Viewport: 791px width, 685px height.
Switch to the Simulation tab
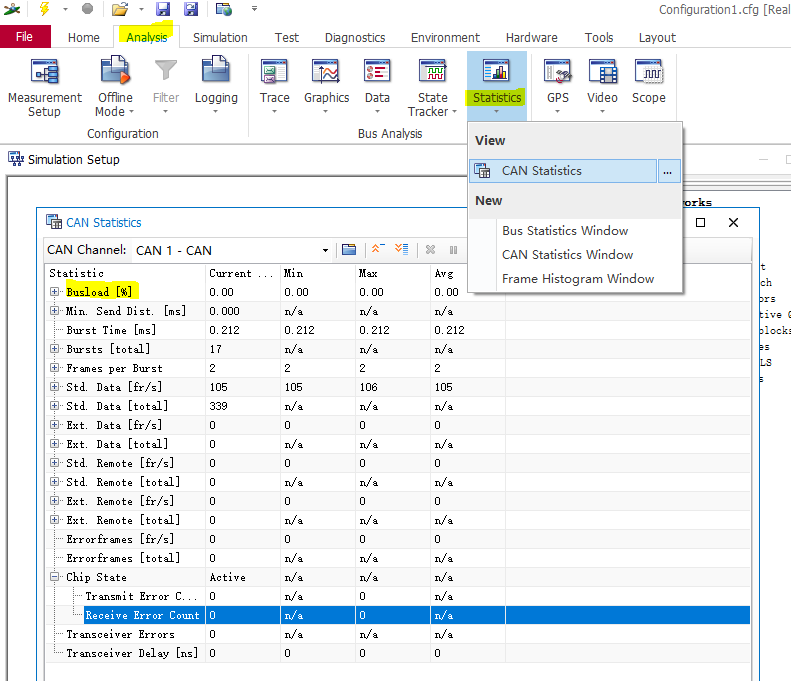pos(220,38)
